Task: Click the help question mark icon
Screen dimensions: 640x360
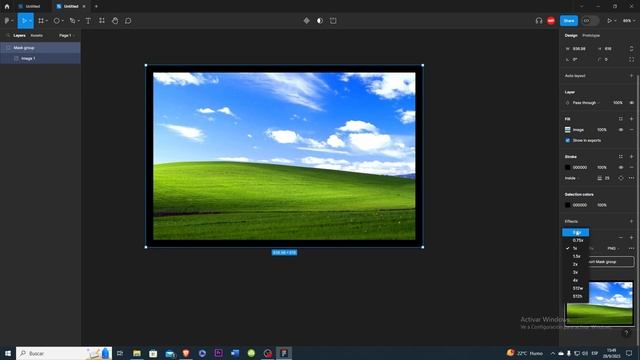Action: pos(627,333)
